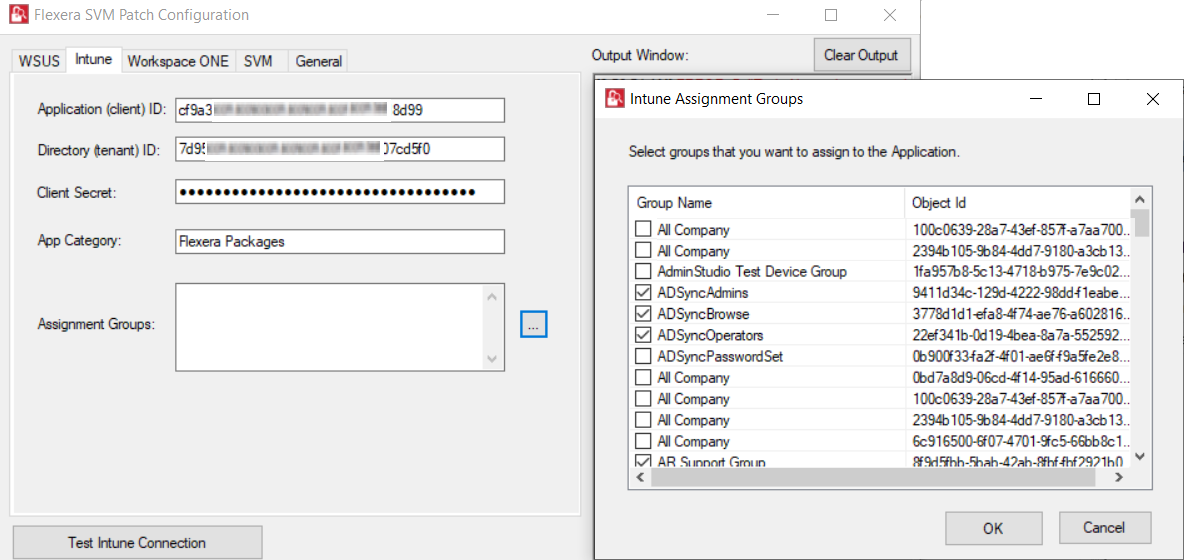Click the ADSyncPasswordSet group name text
This screenshot has width=1193, height=560.
click(720, 356)
